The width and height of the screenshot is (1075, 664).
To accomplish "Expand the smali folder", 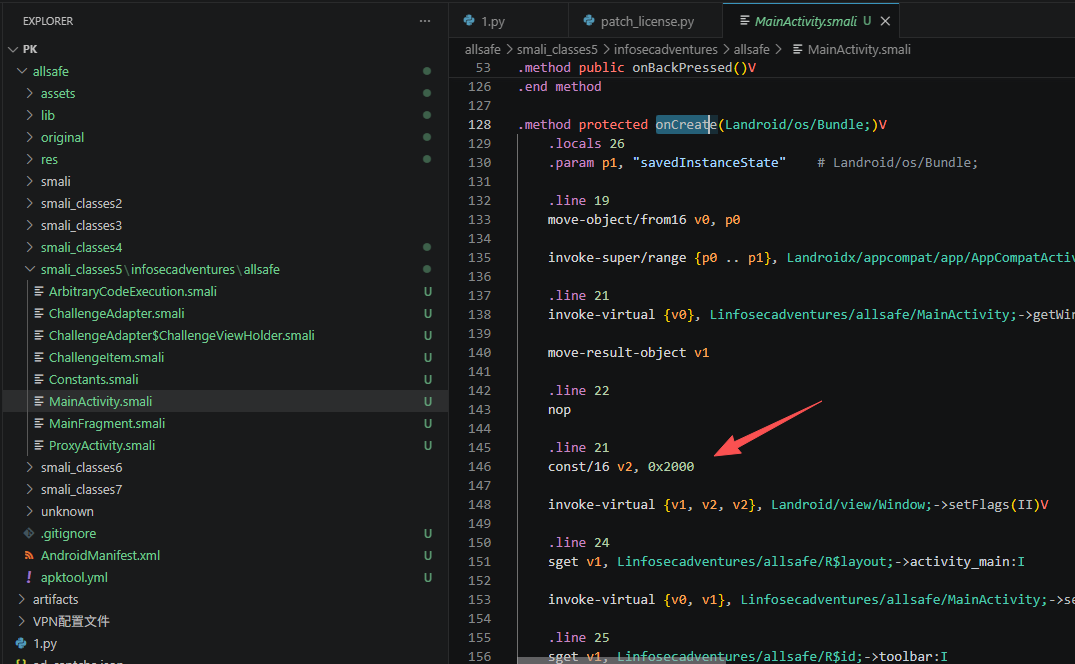I will click(x=29, y=181).
